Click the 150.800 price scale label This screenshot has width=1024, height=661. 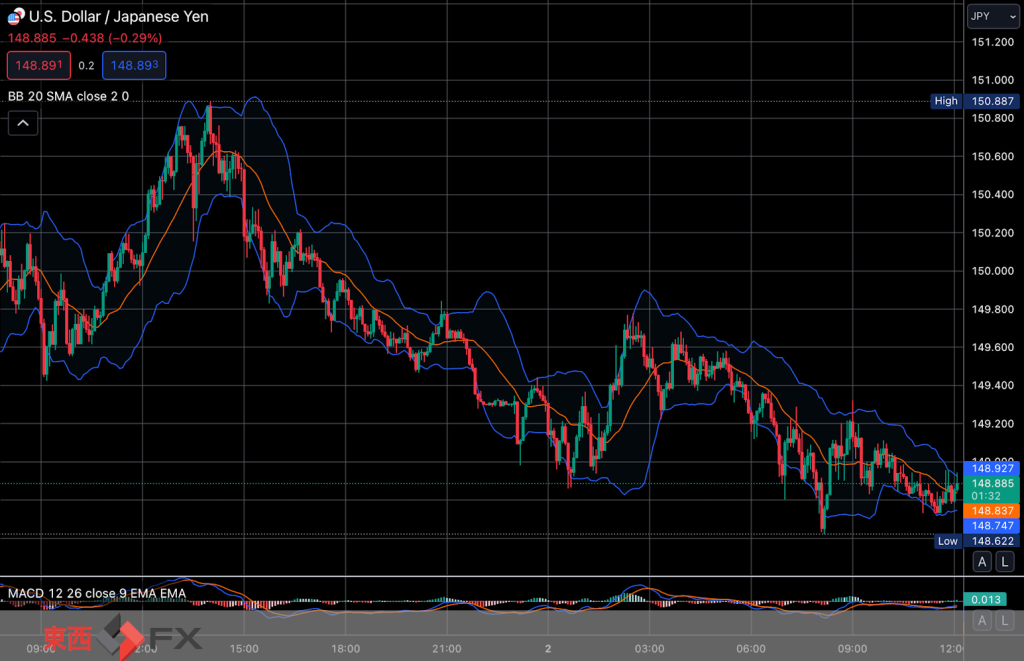click(x=993, y=118)
